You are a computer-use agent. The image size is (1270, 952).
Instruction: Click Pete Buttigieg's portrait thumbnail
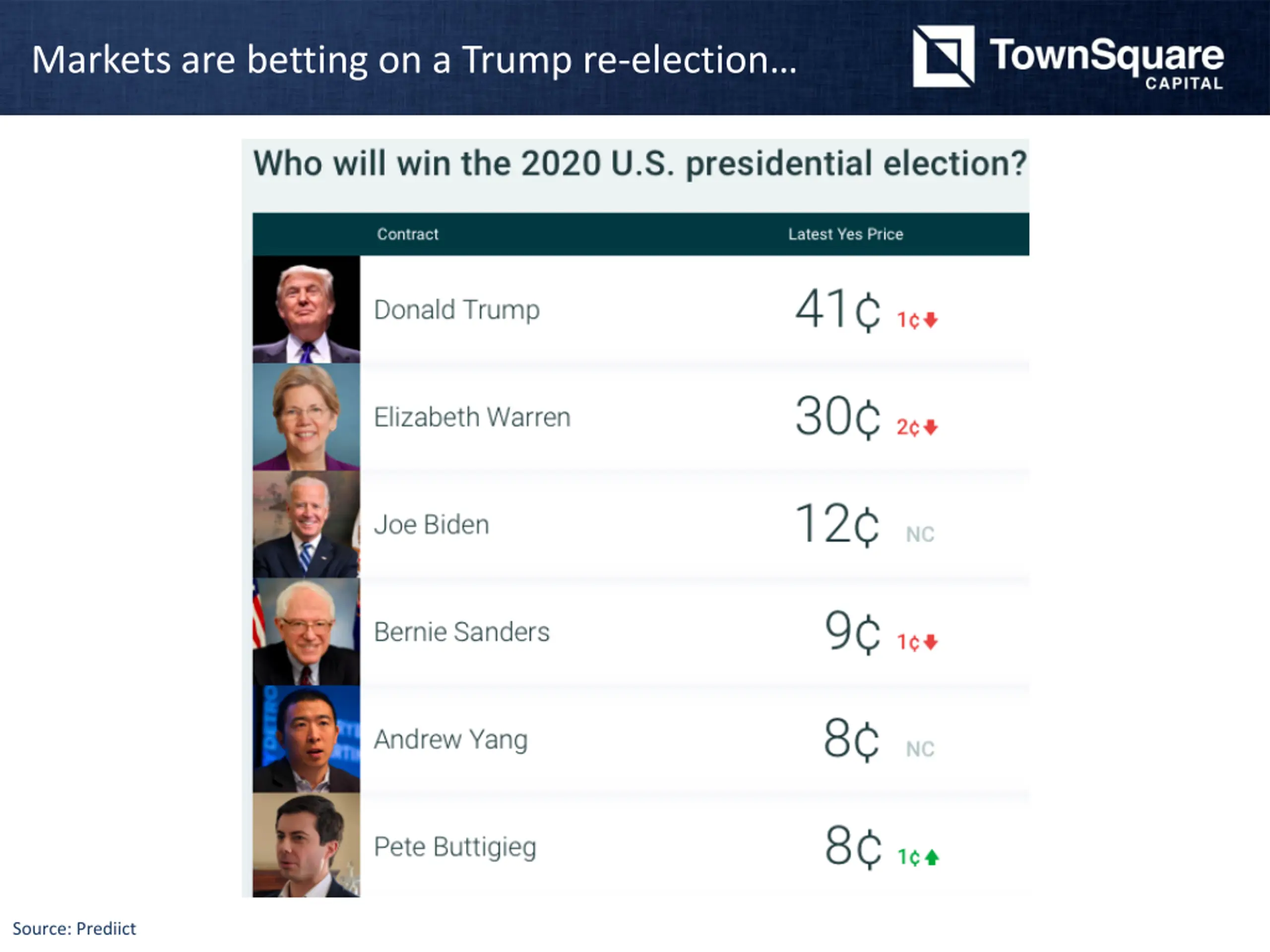306,846
